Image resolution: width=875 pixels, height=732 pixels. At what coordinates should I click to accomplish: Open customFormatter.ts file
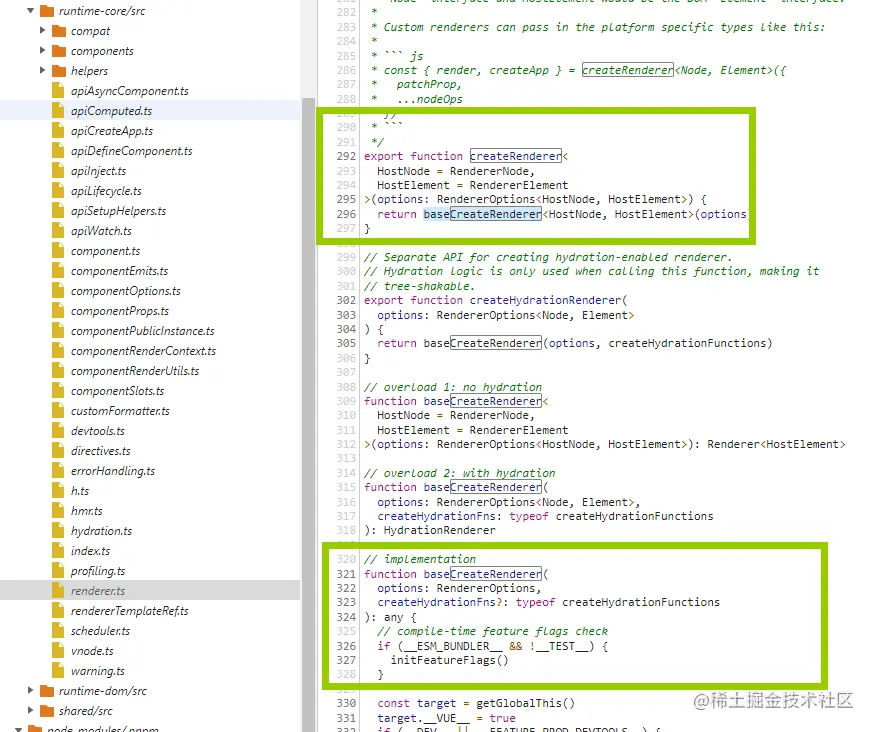click(120, 411)
